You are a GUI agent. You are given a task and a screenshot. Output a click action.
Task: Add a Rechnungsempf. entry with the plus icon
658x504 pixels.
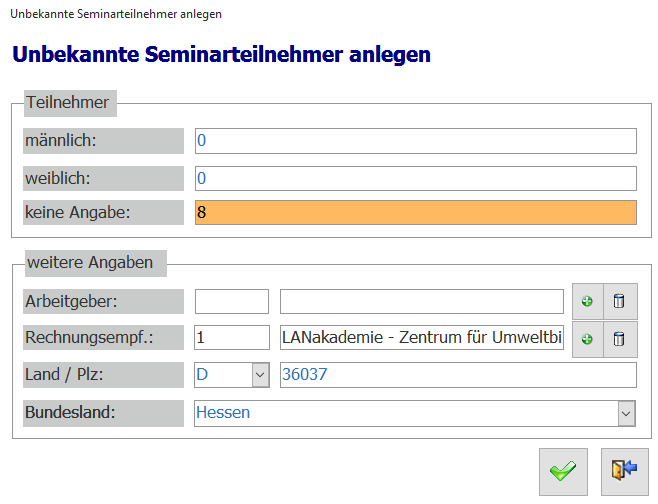tap(587, 339)
